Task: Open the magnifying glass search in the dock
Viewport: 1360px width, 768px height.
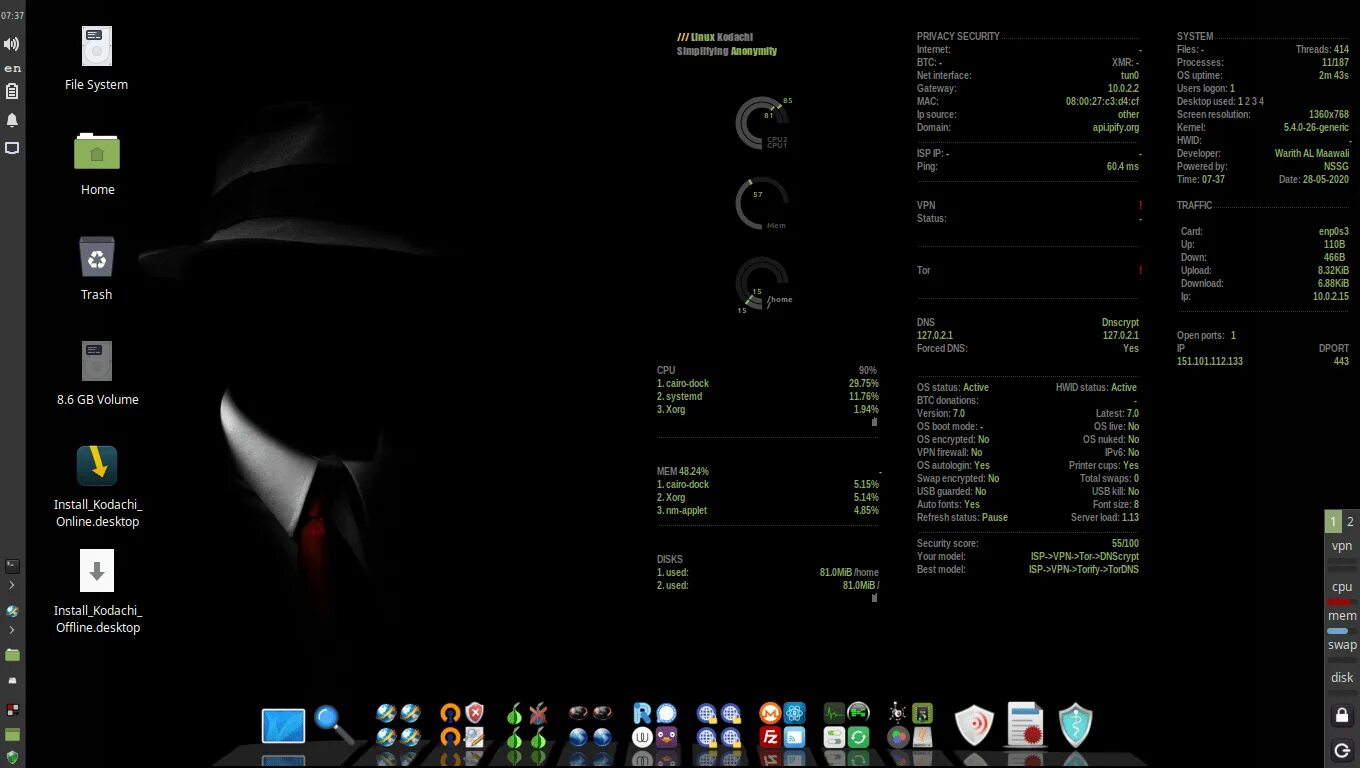Action: (334, 725)
